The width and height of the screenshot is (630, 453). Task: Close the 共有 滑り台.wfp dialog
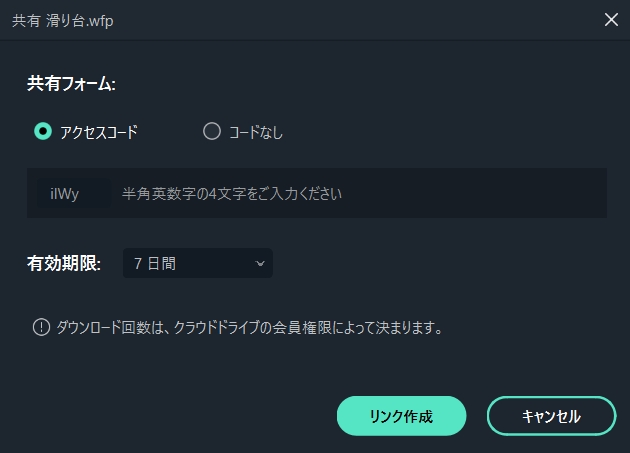tap(611, 19)
